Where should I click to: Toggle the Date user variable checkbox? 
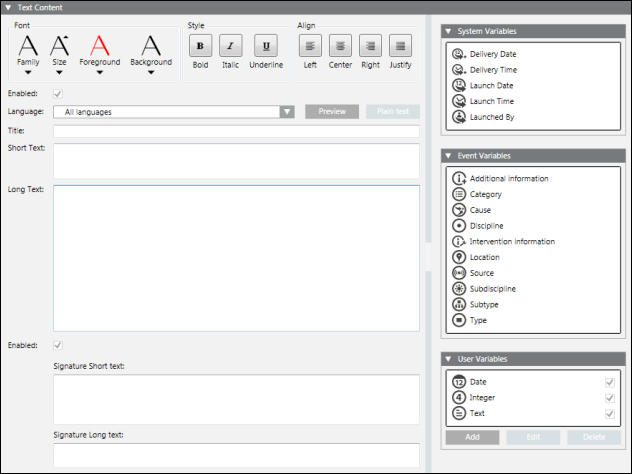[x=609, y=382]
